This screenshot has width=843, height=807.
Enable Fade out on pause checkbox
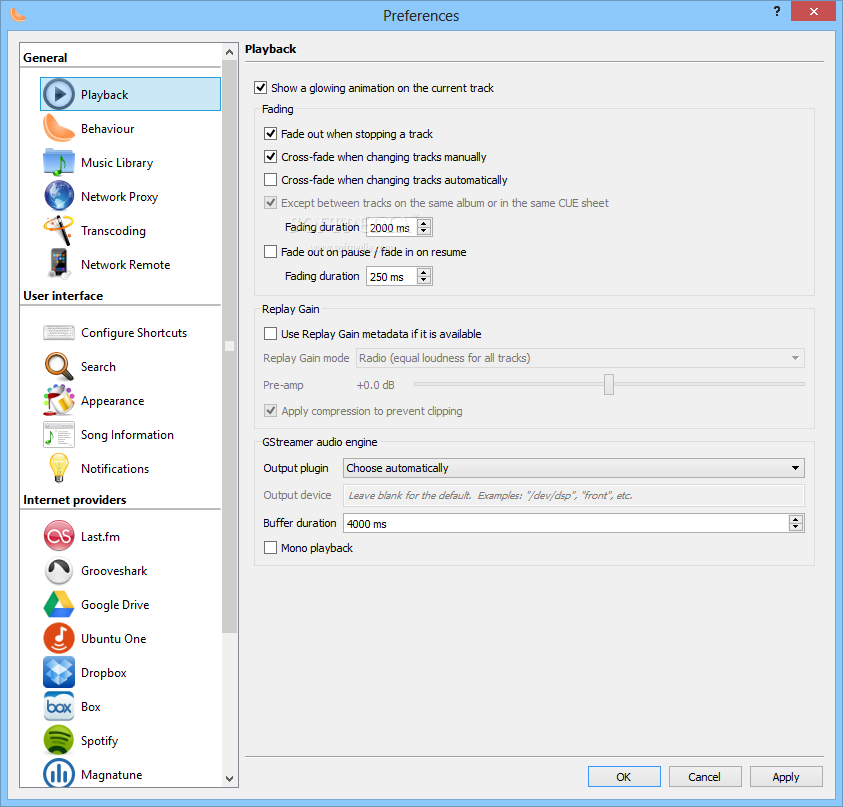[x=270, y=252]
